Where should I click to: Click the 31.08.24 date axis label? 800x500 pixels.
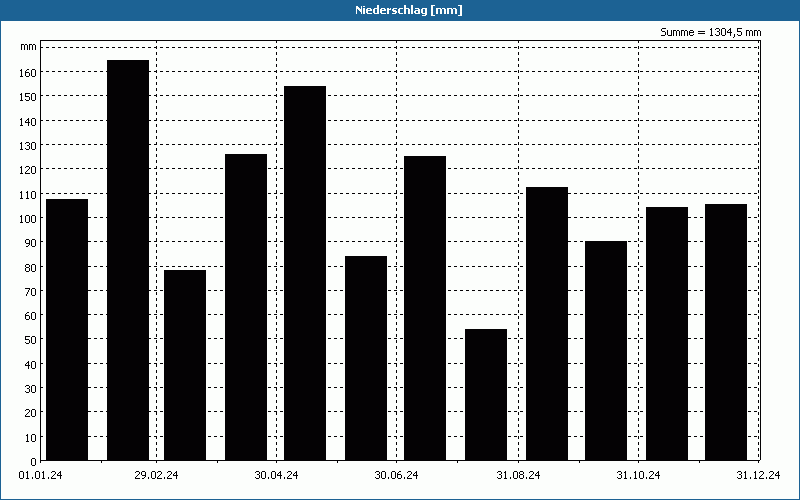pyautogui.click(x=518, y=476)
